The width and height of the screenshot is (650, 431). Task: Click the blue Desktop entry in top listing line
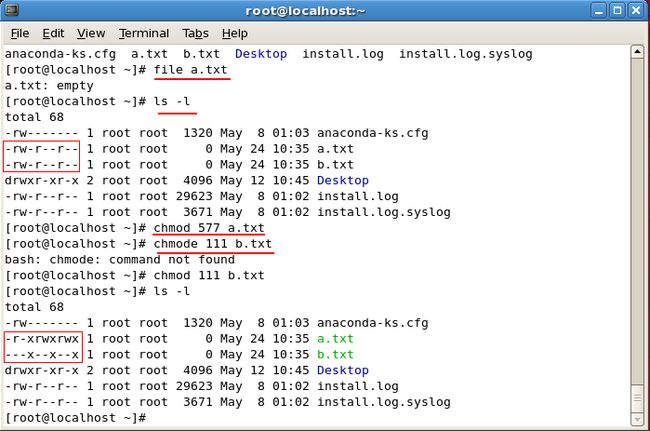[261, 54]
